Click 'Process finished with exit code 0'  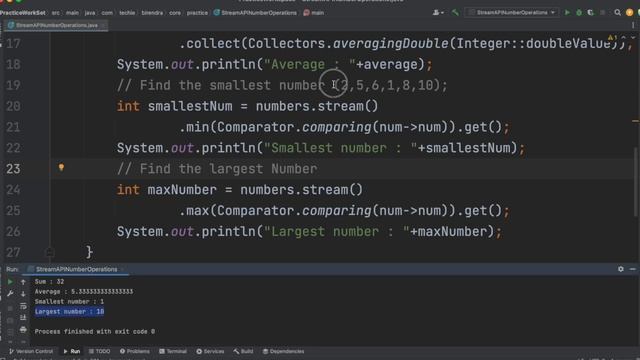pyautogui.click(x=95, y=332)
